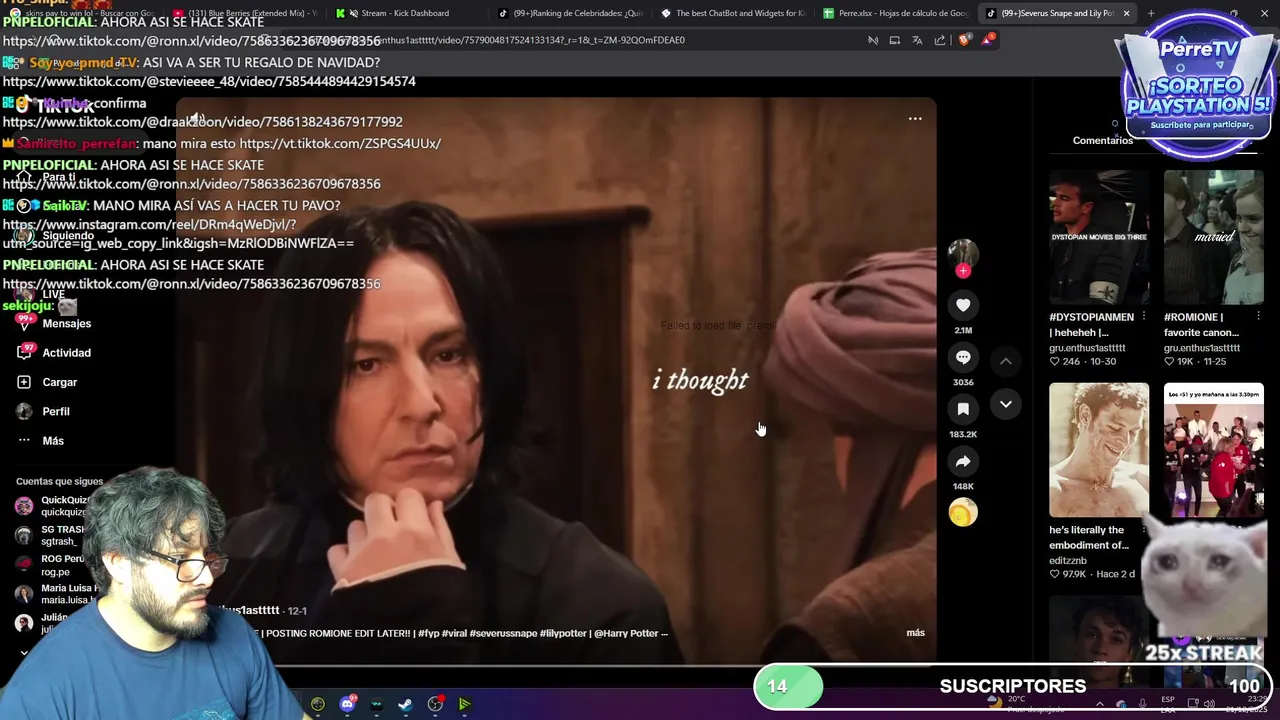1280x720 pixels.
Task: Click the Brave Rewards triangle icon
Action: point(988,40)
